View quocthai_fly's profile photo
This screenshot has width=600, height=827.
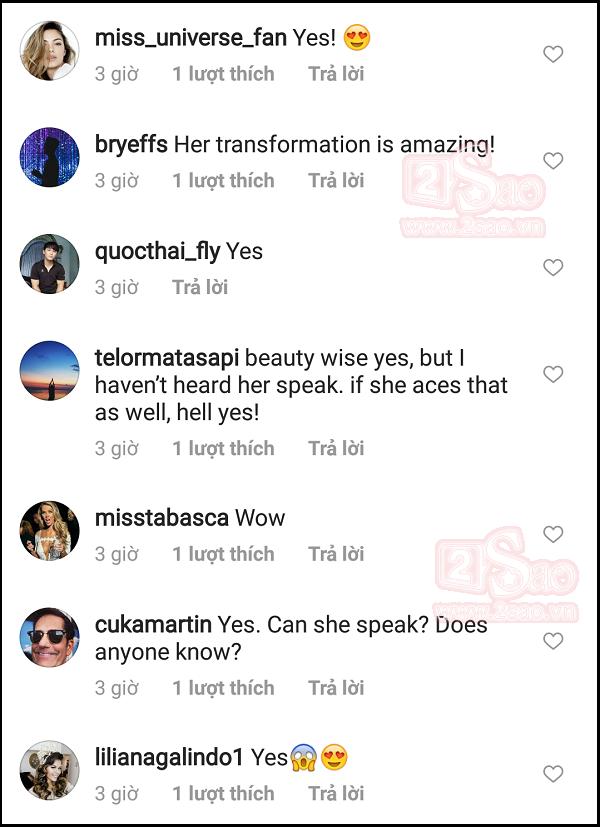point(49,264)
